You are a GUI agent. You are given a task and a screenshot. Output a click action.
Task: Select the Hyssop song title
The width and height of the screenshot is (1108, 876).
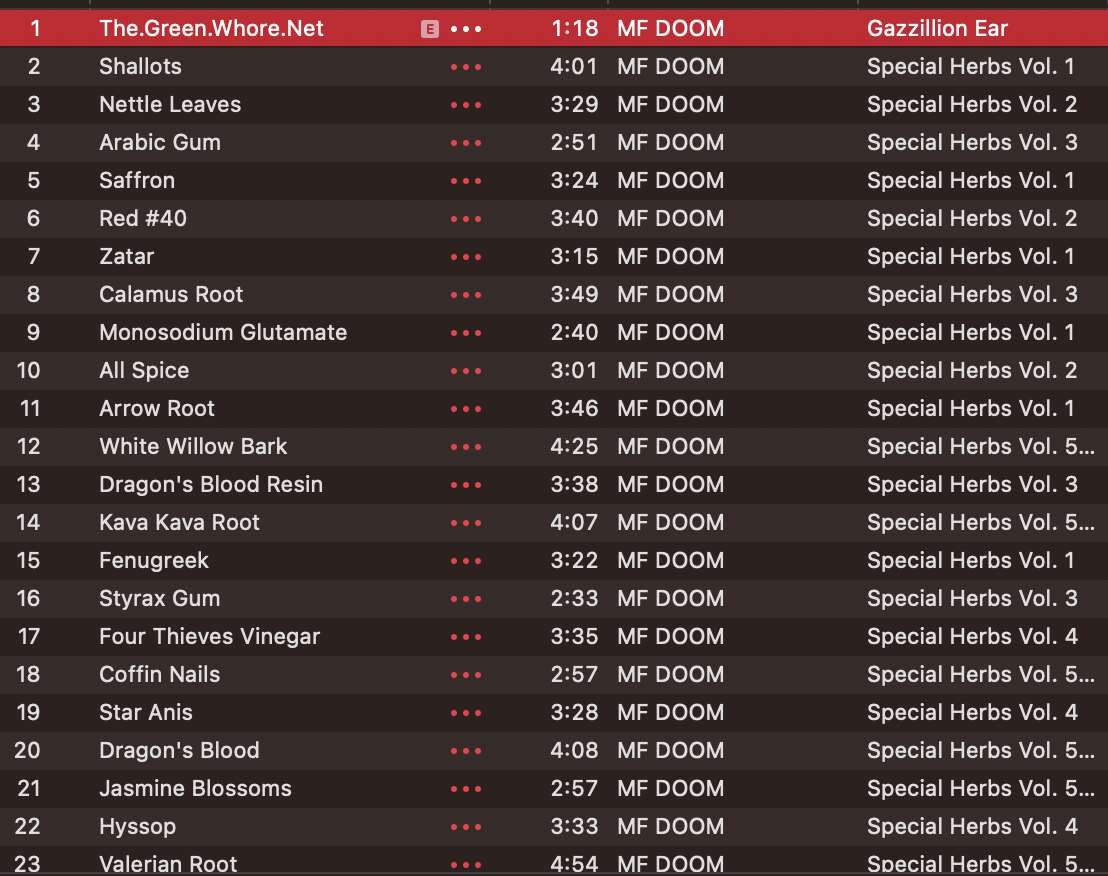click(138, 827)
